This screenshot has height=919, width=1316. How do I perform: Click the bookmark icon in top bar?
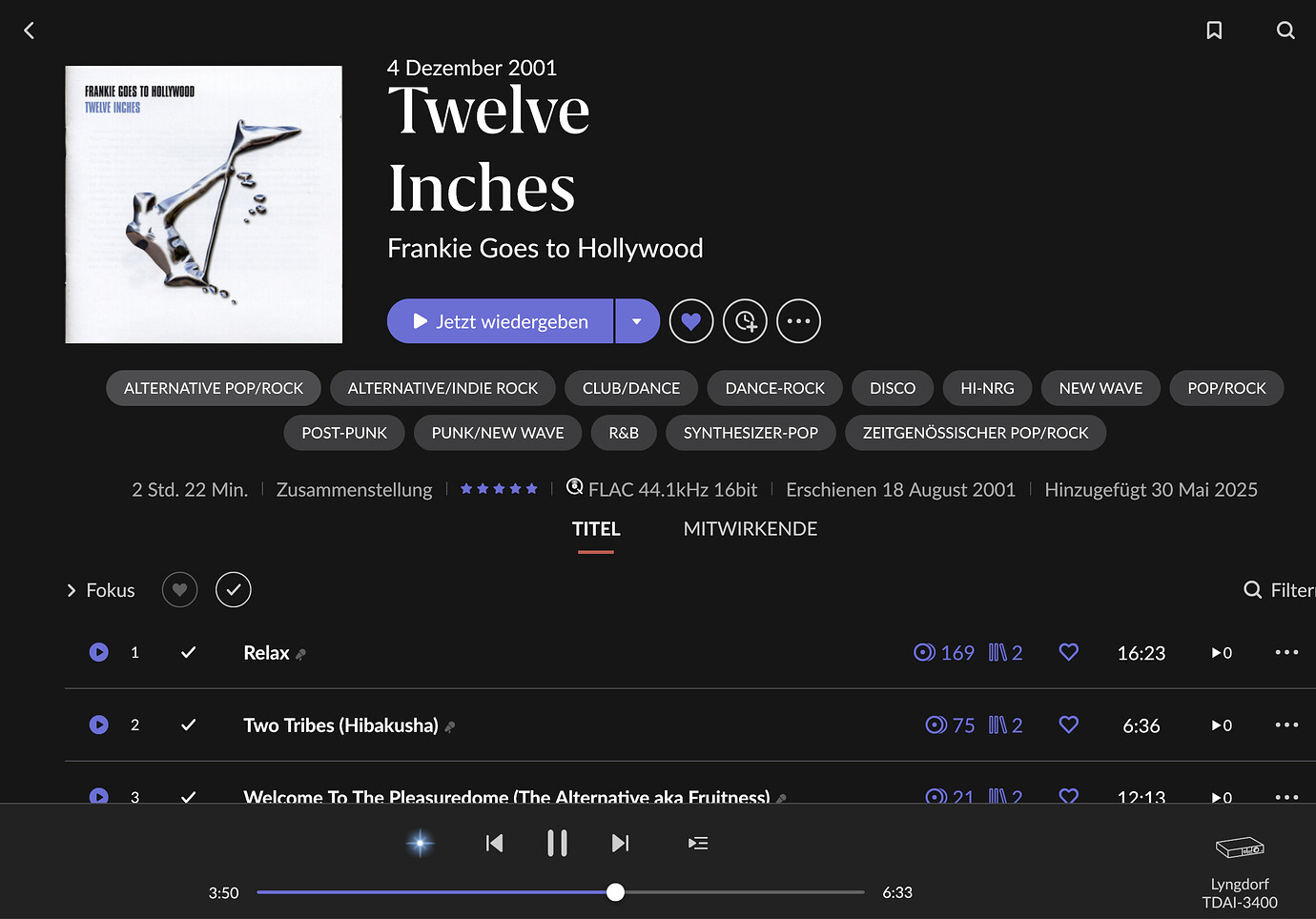click(x=1214, y=31)
